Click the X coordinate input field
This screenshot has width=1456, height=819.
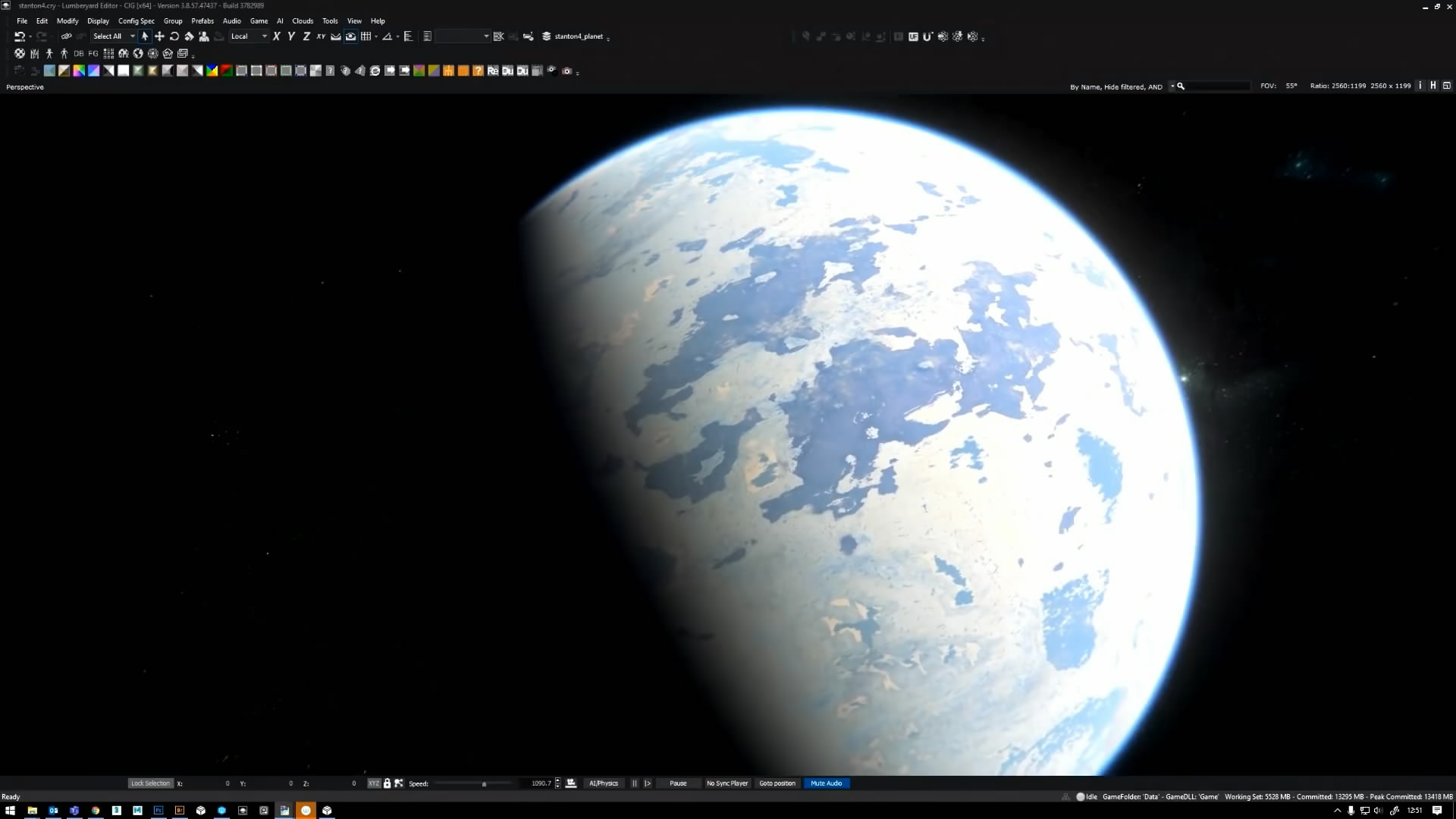(208, 783)
